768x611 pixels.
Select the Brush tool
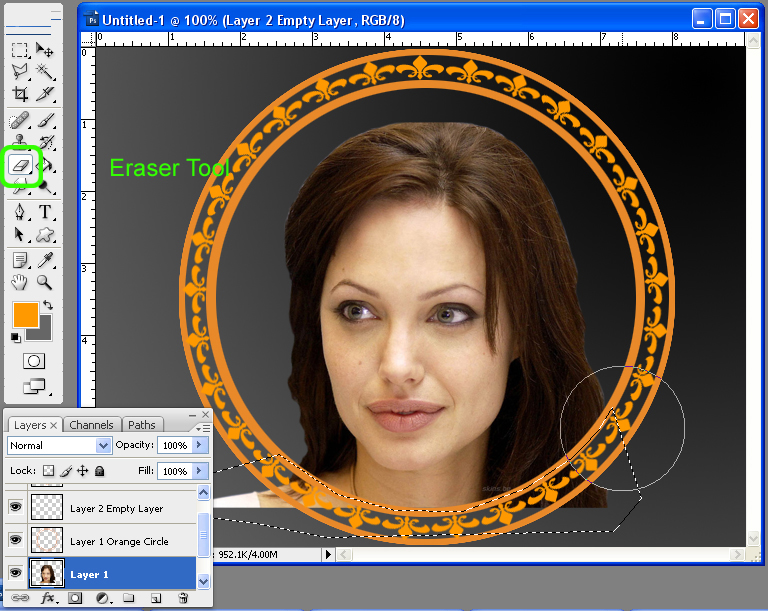point(45,120)
